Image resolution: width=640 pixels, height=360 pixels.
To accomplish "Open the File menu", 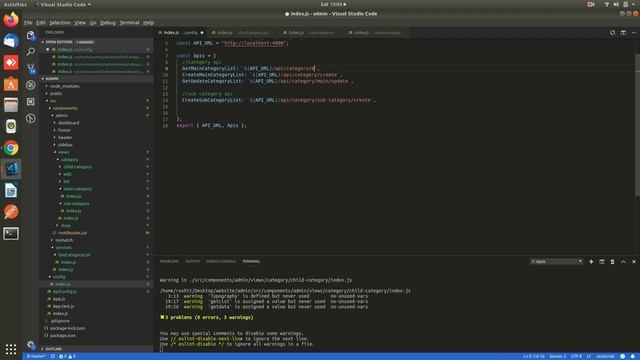I will pos(28,23).
